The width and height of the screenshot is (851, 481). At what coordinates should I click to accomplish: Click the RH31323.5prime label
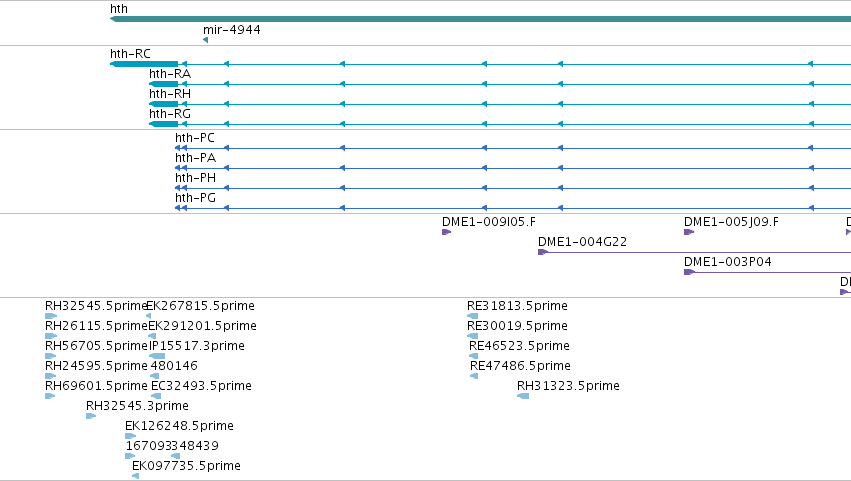pyautogui.click(x=568, y=386)
